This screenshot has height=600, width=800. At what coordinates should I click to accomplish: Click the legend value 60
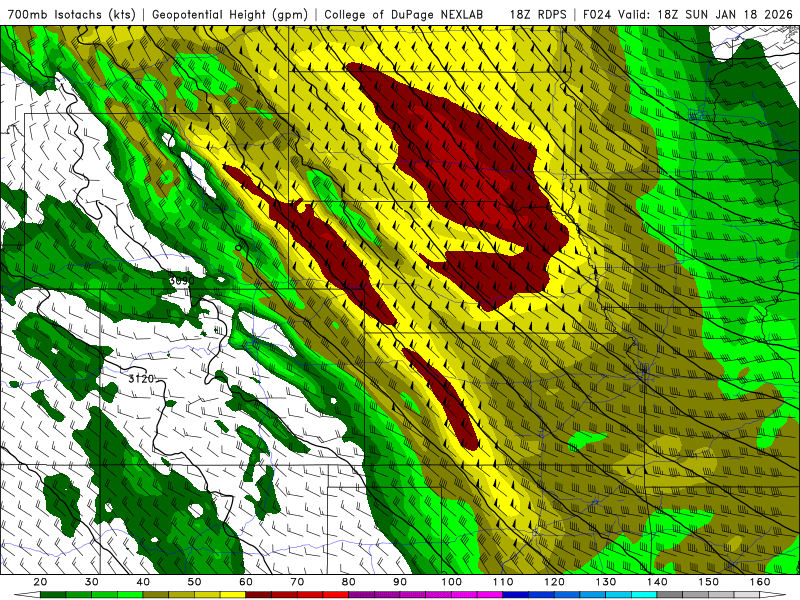(246, 582)
